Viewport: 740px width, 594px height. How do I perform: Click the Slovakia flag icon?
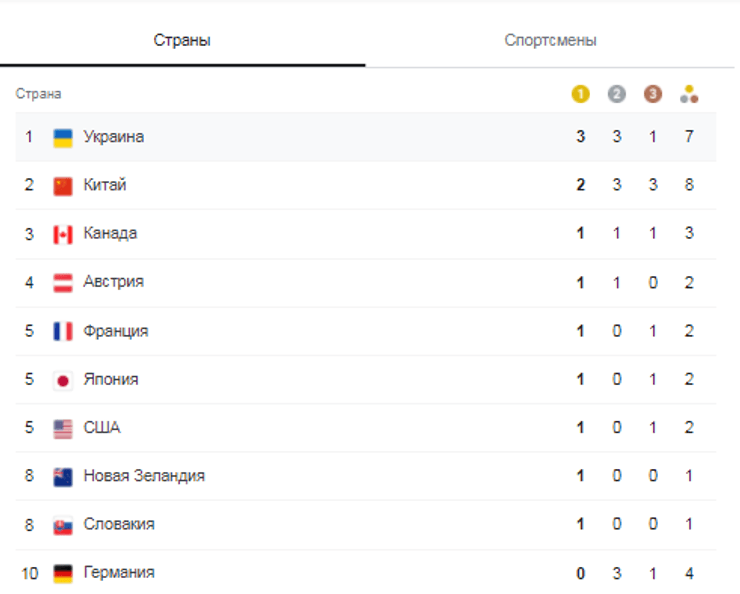point(63,525)
